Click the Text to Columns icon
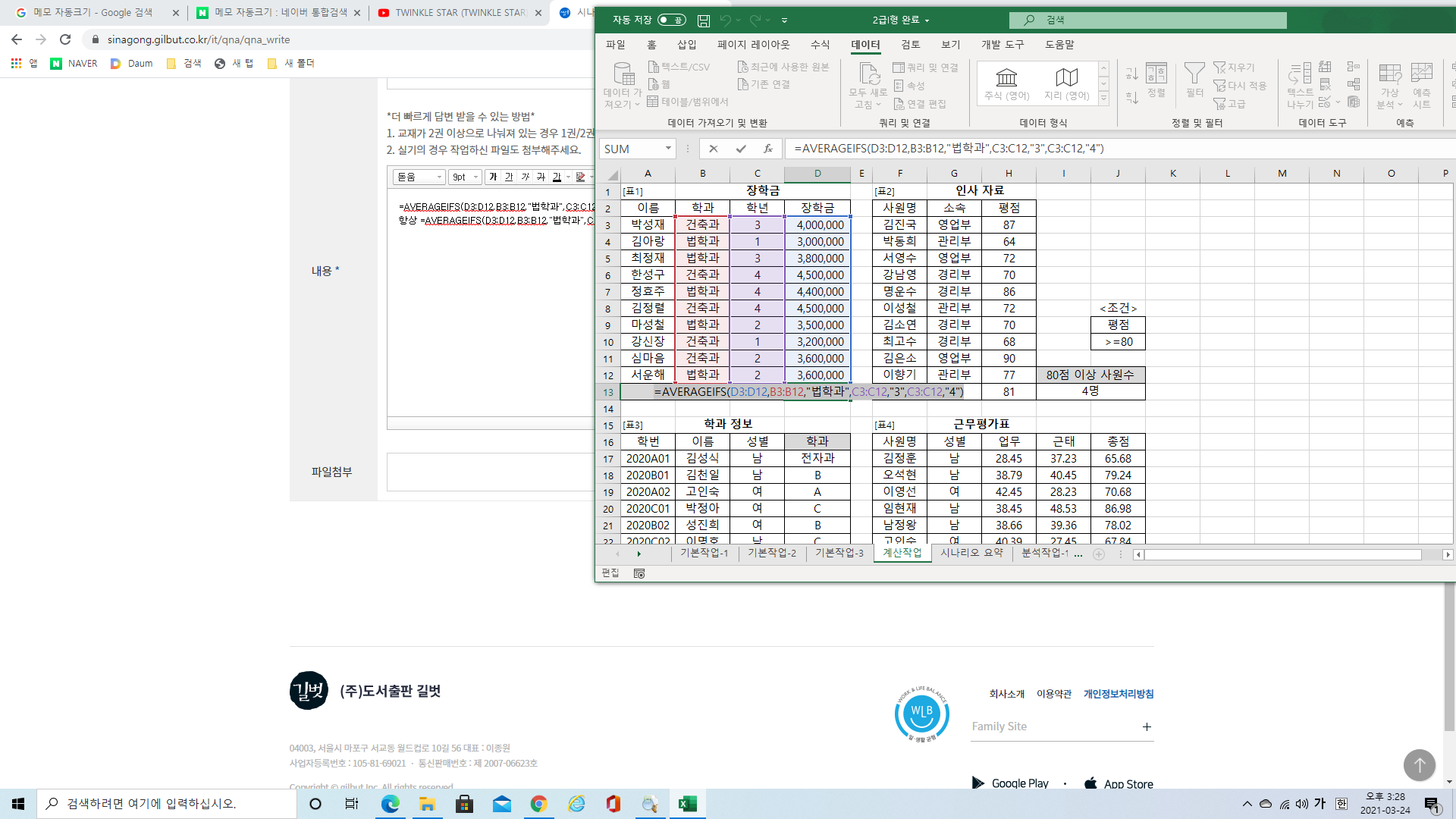The height and width of the screenshot is (819, 1456). 1300,75
